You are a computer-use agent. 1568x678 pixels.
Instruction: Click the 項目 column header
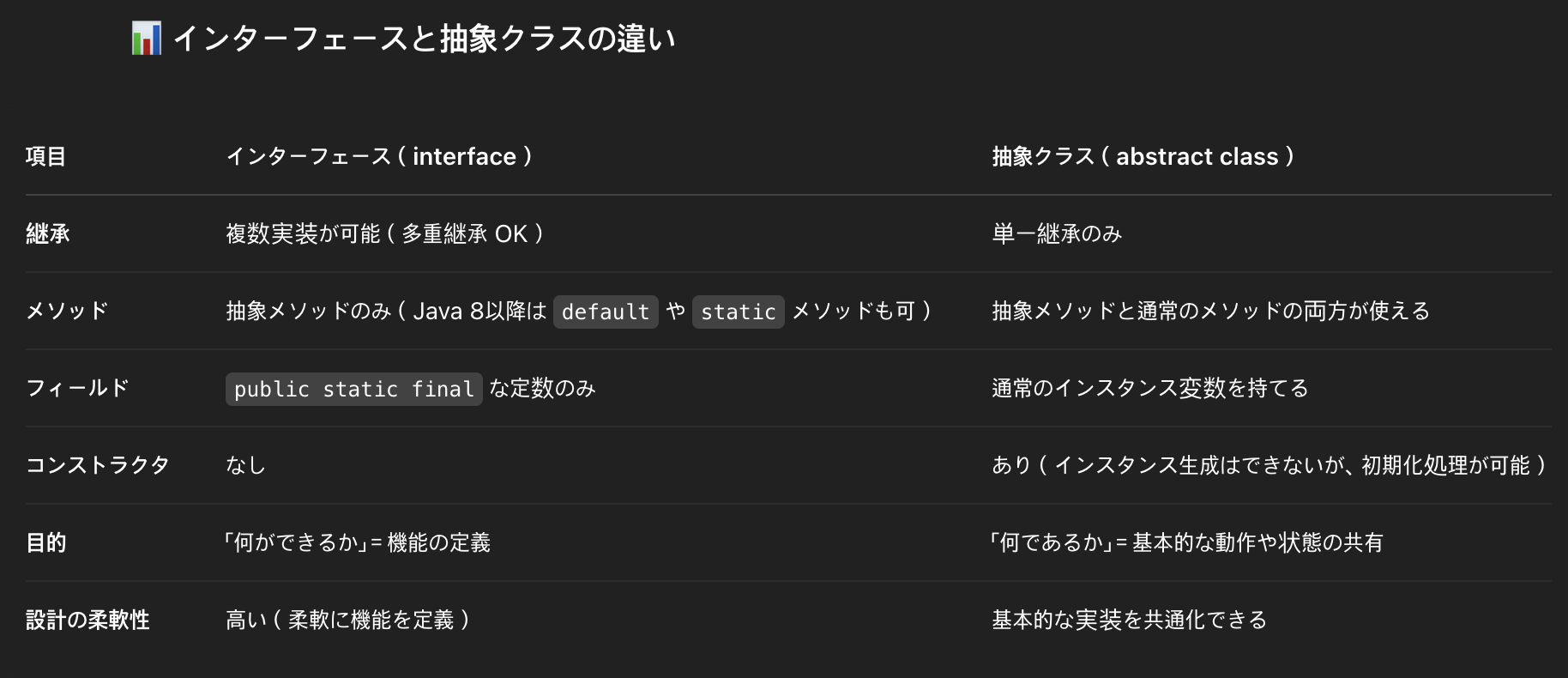46,156
